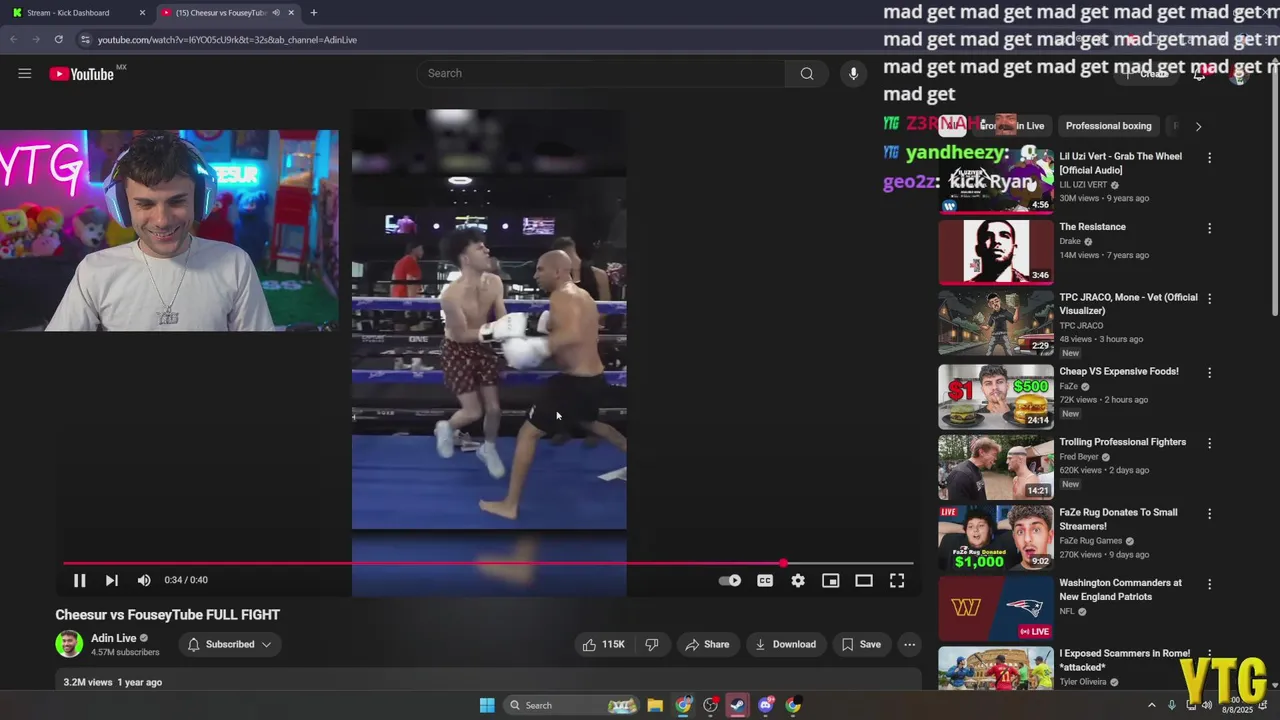This screenshot has height=720, width=1280.
Task: Toggle the autoplay switch in the player
Action: click(730, 580)
